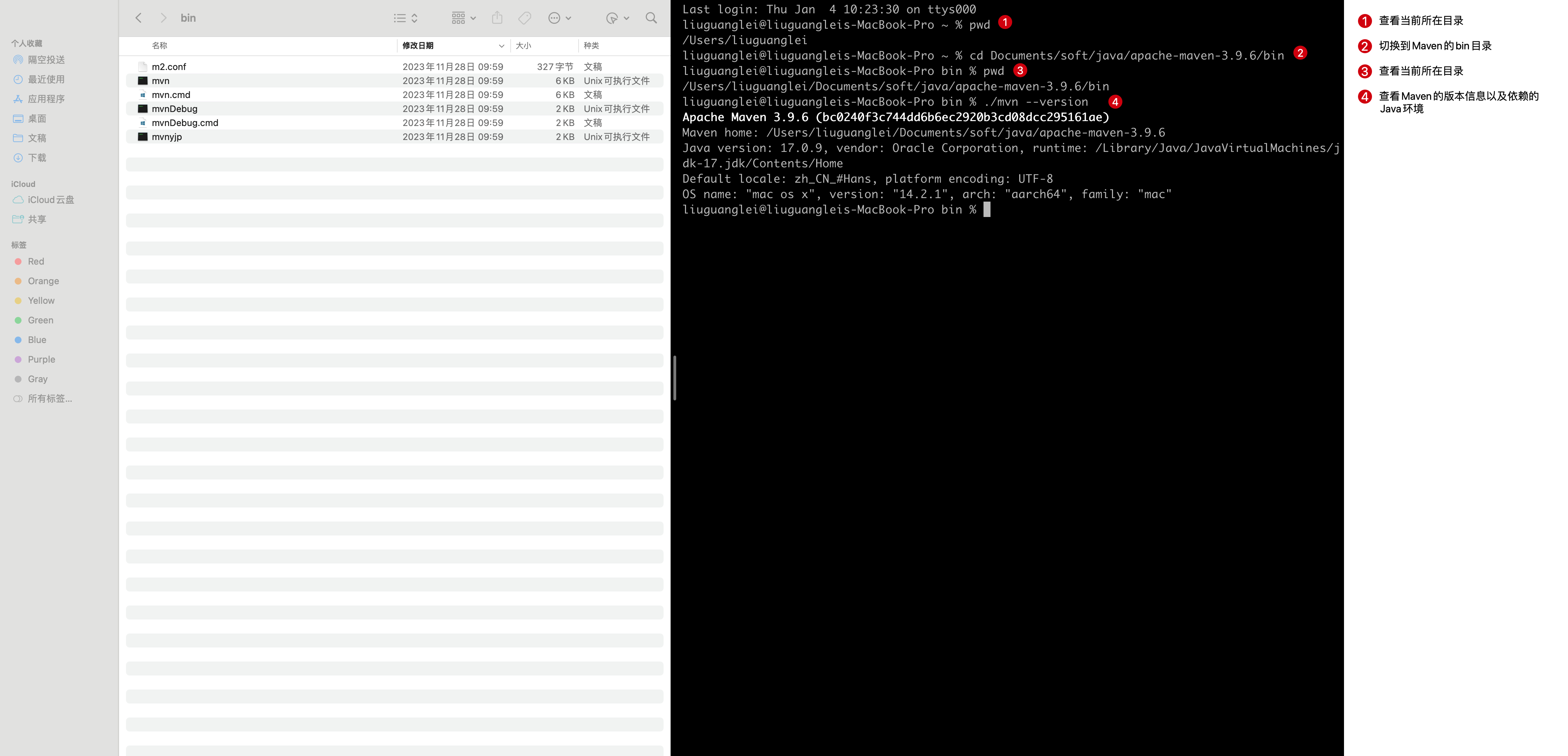Click the /Users/liuguanglei output line
The width and height of the screenshot is (1568, 756).
click(745, 40)
